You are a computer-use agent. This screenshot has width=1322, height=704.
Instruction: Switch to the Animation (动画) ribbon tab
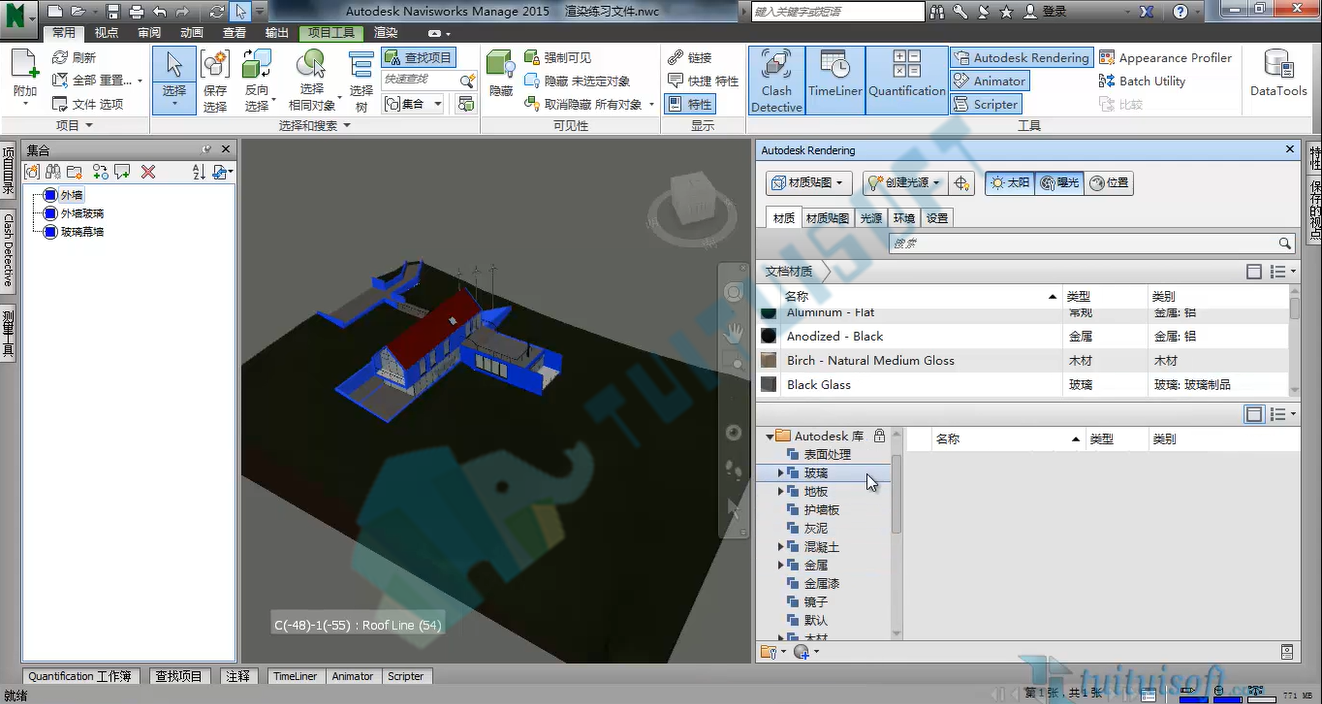tap(192, 33)
